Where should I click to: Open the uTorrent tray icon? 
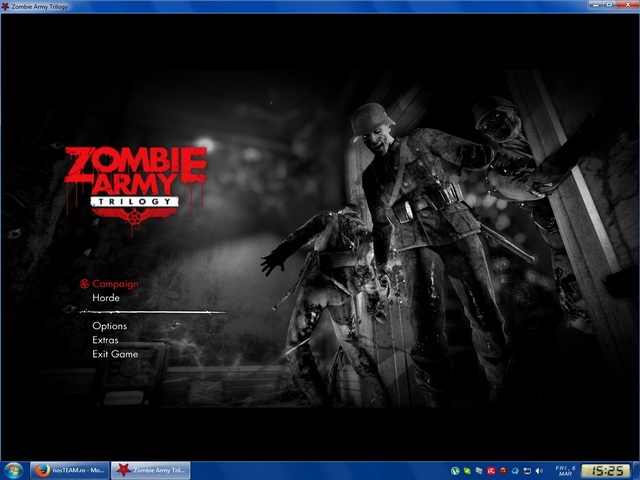(x=455, y=471)
